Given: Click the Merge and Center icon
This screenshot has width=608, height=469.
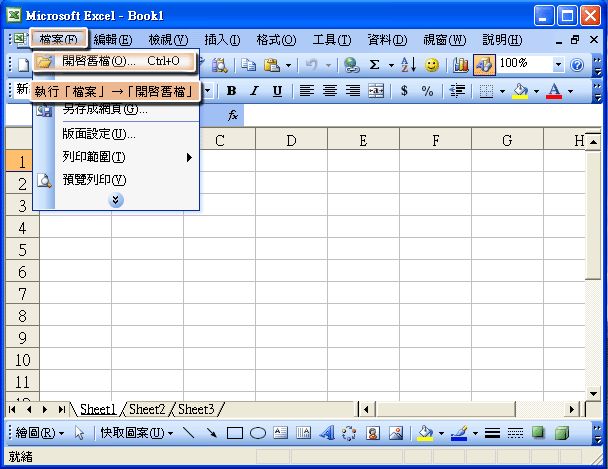Looking at the screenshot, I should [376, 91].
